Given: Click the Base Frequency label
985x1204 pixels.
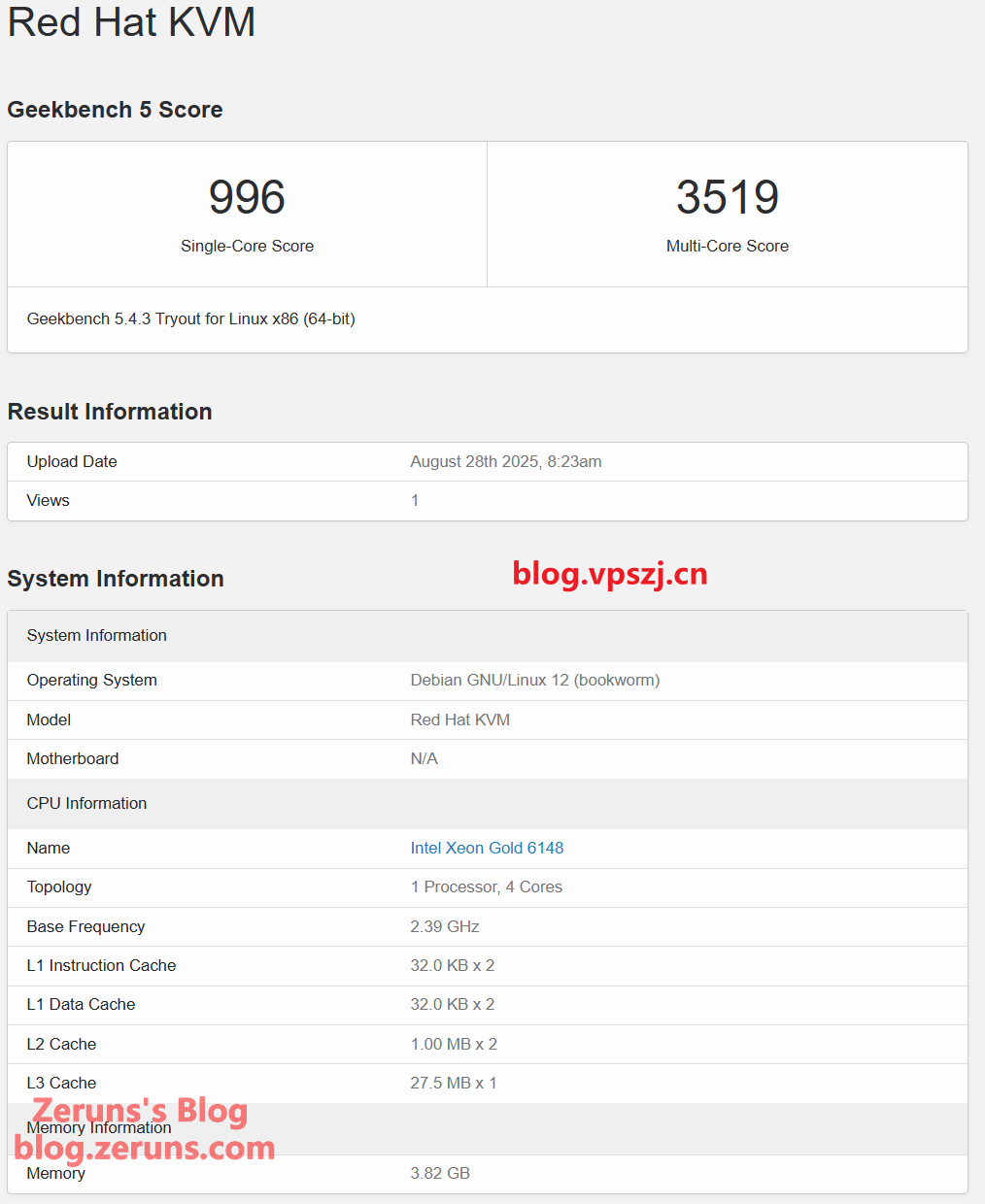Looking at the screenshot, I should 86,926.
